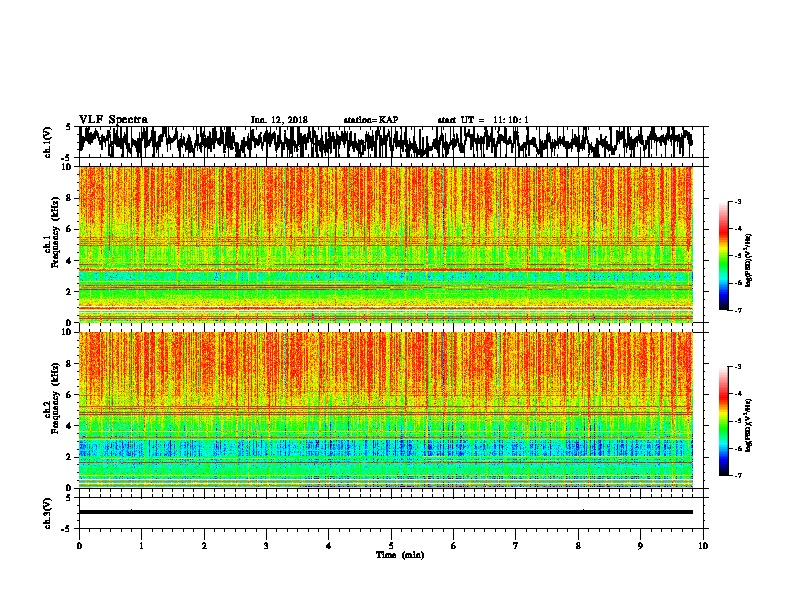Click the 'VLF Spectra' plot title

click(x=113, y=120)
